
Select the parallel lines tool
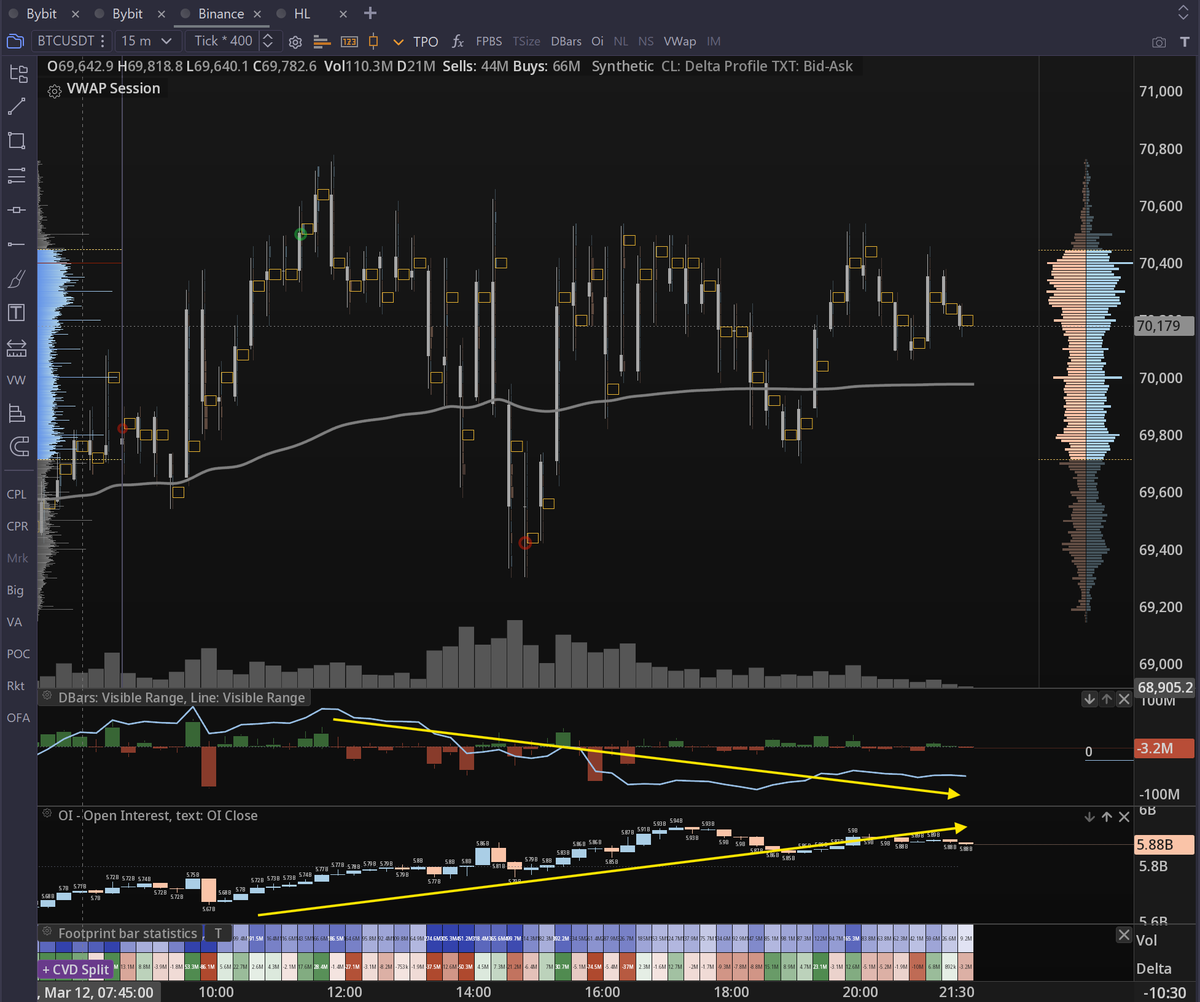[x=17, y=175]
